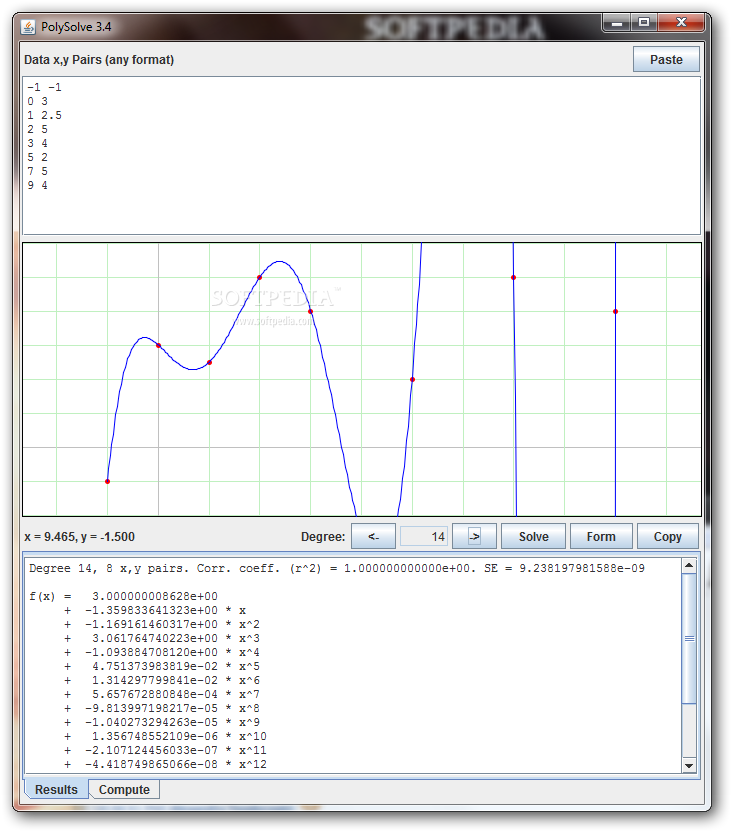The image size is (732, 832).
Task: Switch to the Results tab
Action: click(x=56, y=790)
